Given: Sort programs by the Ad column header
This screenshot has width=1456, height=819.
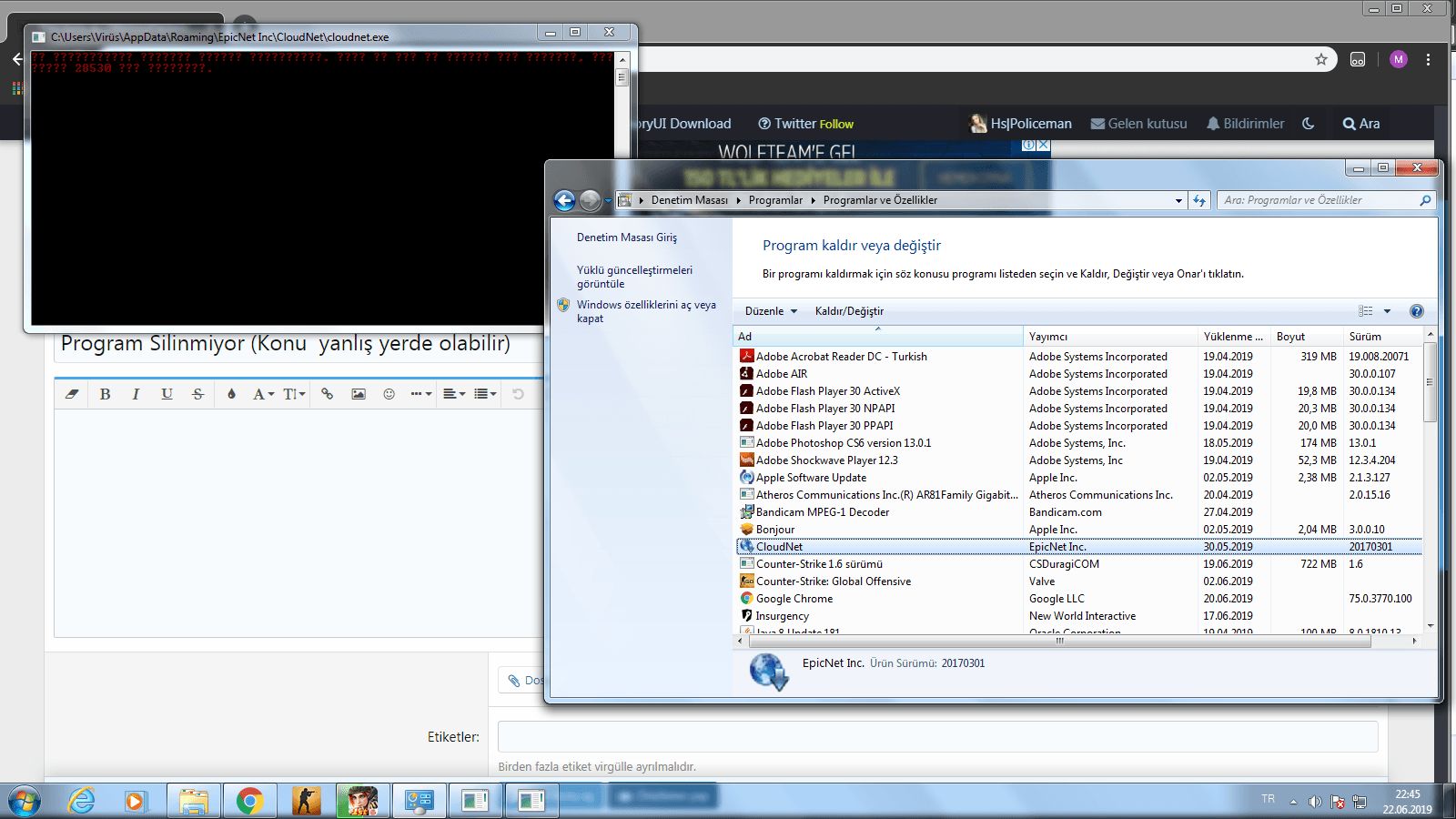Looking at the screenshot, I should (x=878, y=337).
